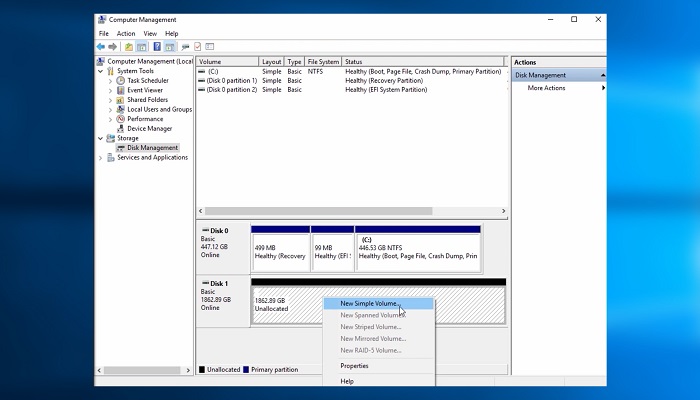
Task: Click the list view settings toolbar icon
Action: pyautogui.click(x=210, y=46)
